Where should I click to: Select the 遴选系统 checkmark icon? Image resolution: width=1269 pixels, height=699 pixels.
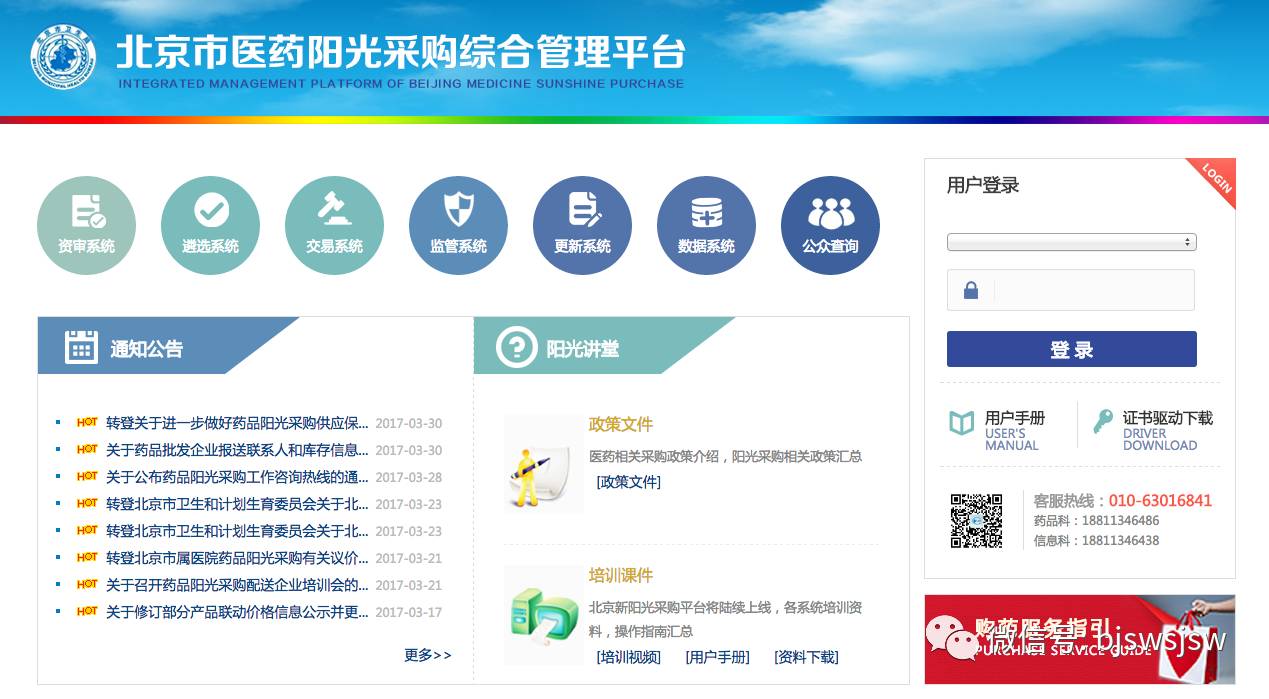click(210, 224)
